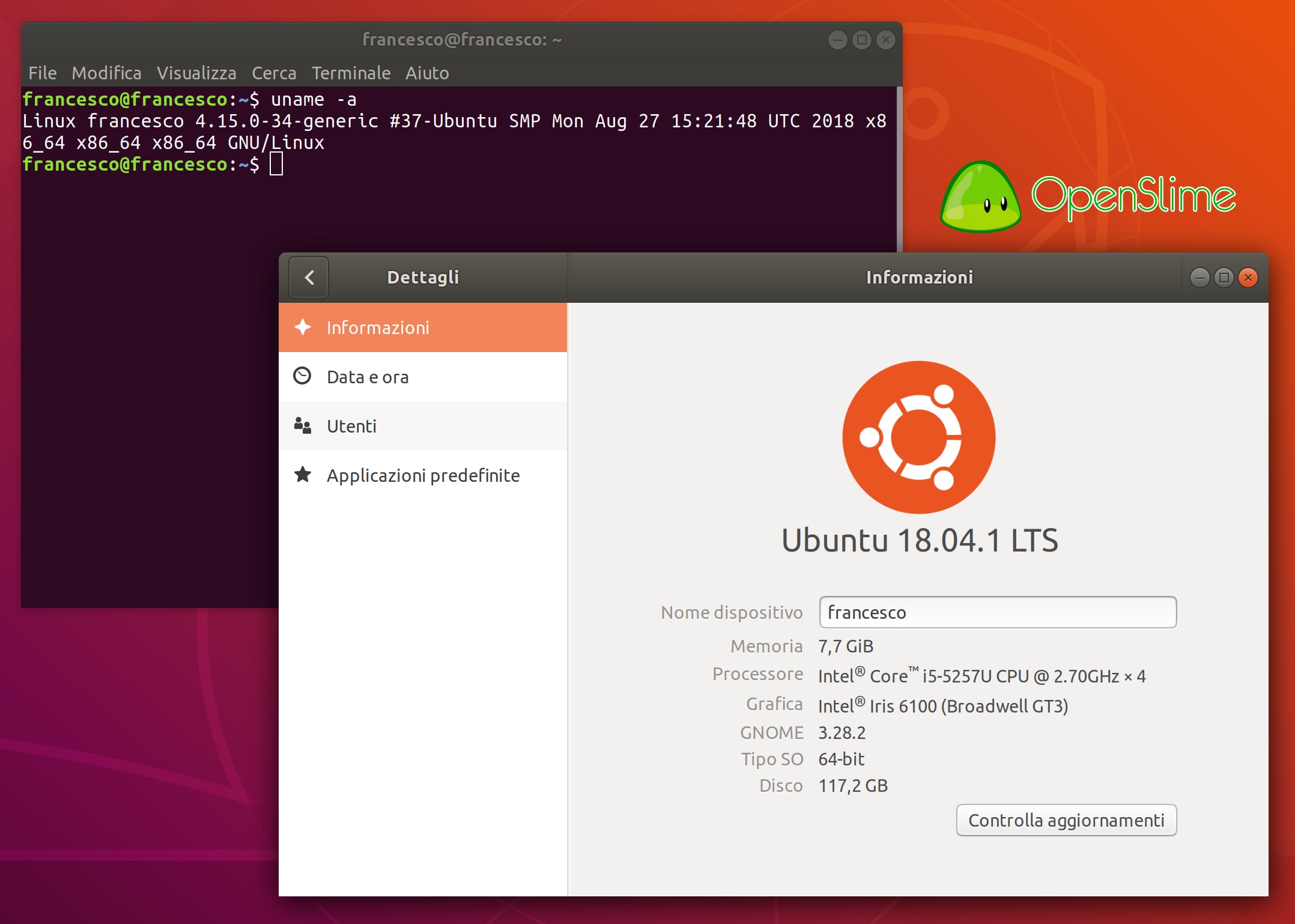Click the terminal vertical scrollbar

click(x=899, y=169)
